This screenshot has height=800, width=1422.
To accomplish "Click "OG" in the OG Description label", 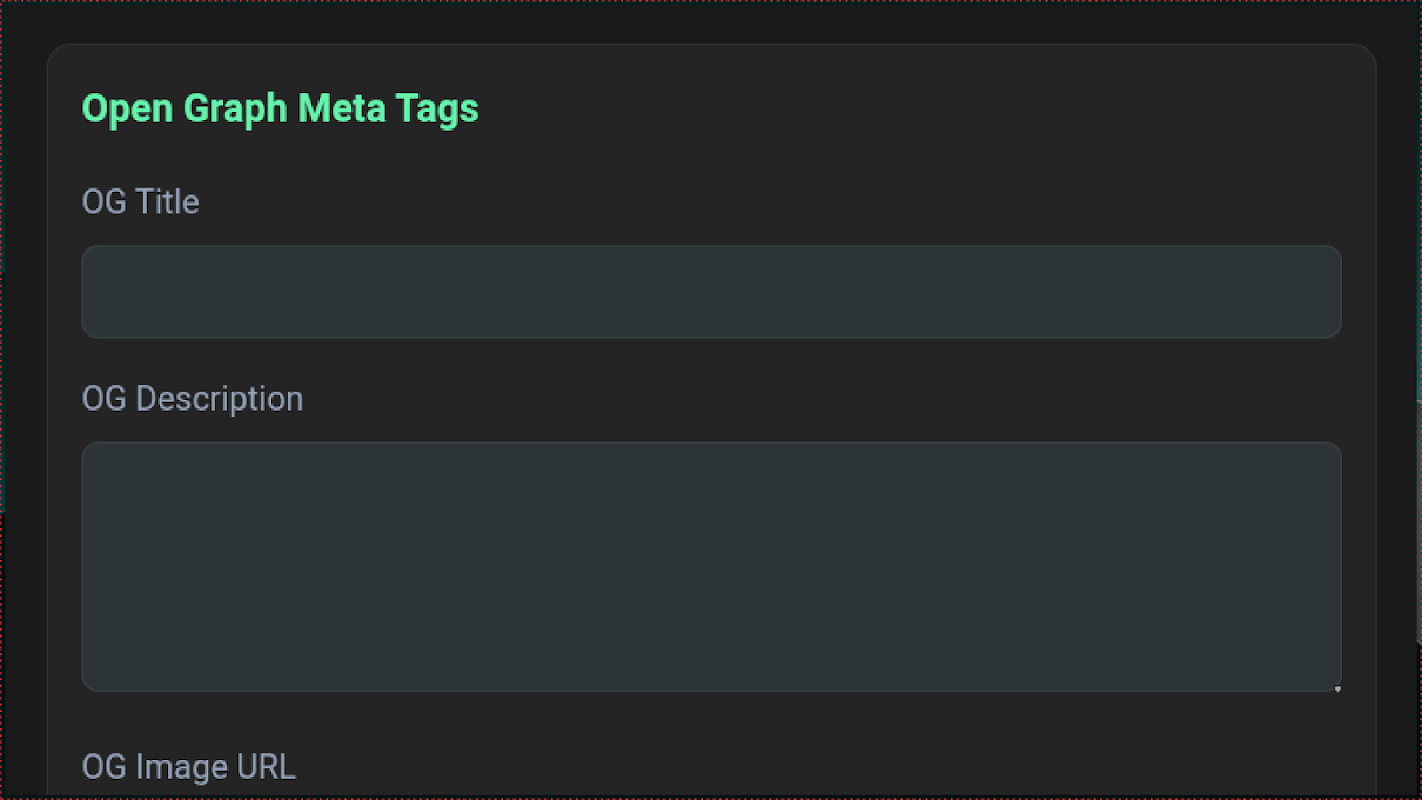I will tap(104, 399).
